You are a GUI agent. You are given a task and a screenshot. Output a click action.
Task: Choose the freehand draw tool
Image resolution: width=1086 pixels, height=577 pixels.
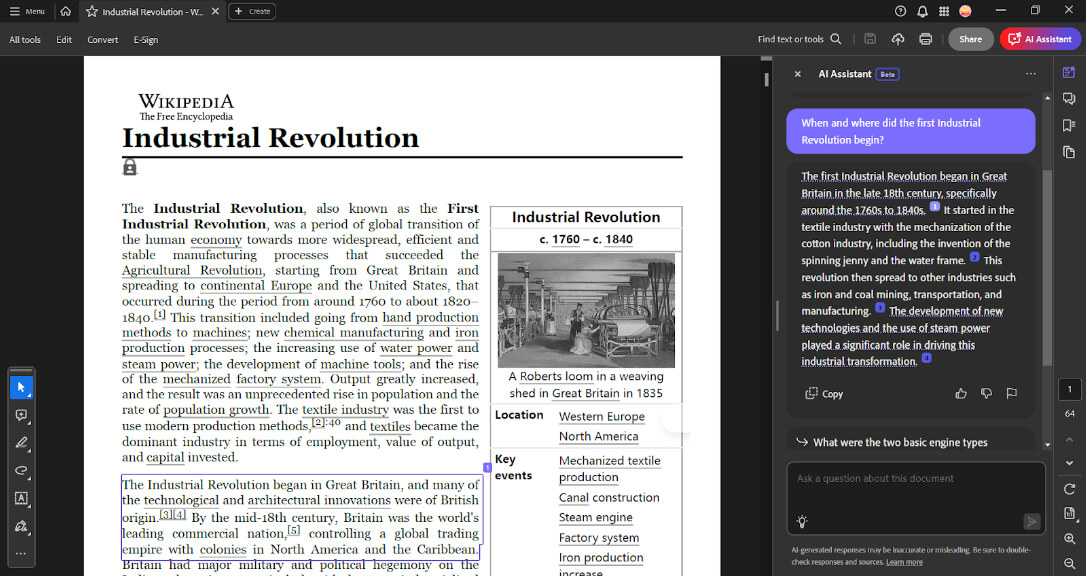(21, 471)
